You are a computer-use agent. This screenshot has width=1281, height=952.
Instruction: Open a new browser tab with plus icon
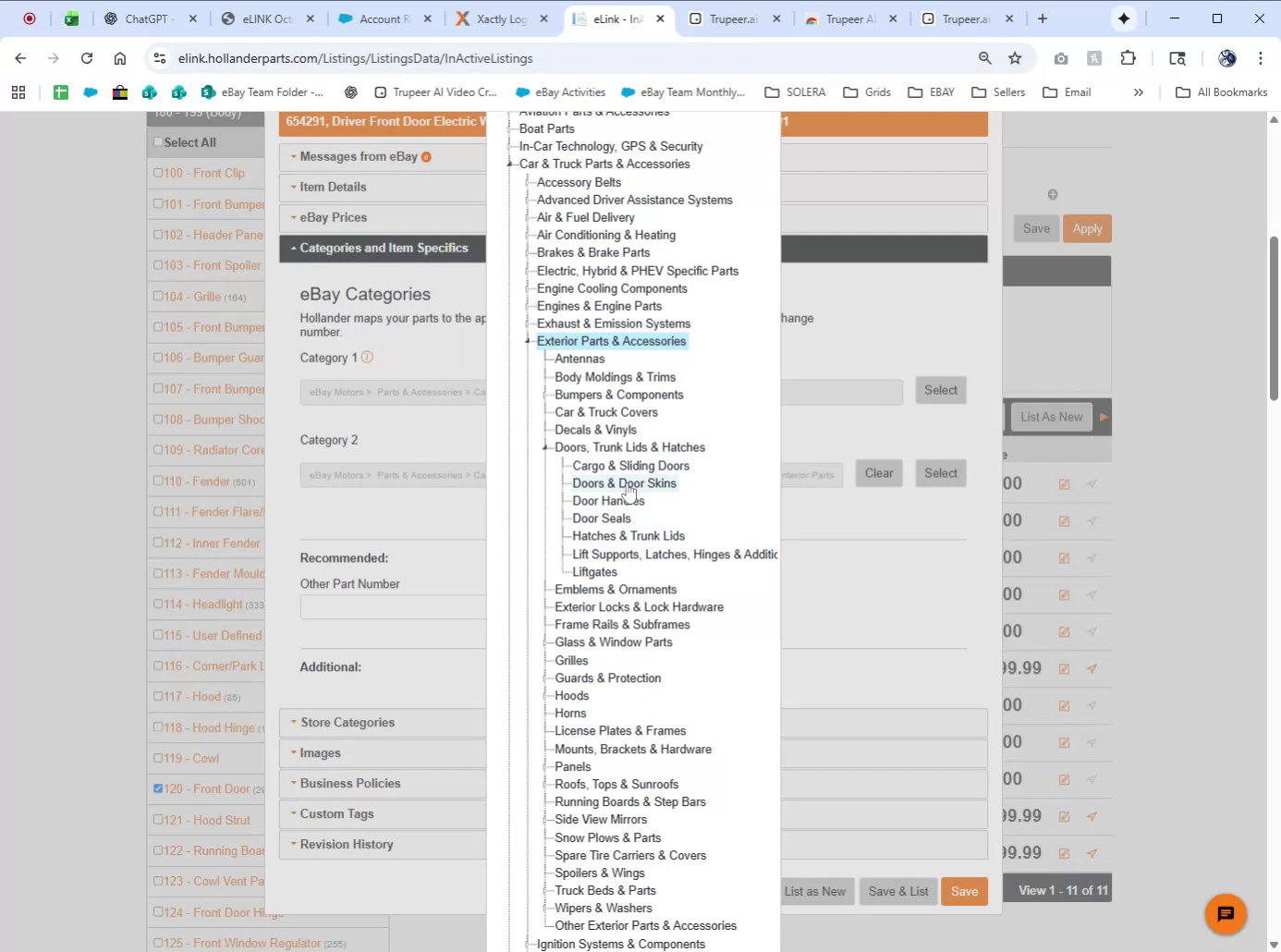(x=1043, y=18)
